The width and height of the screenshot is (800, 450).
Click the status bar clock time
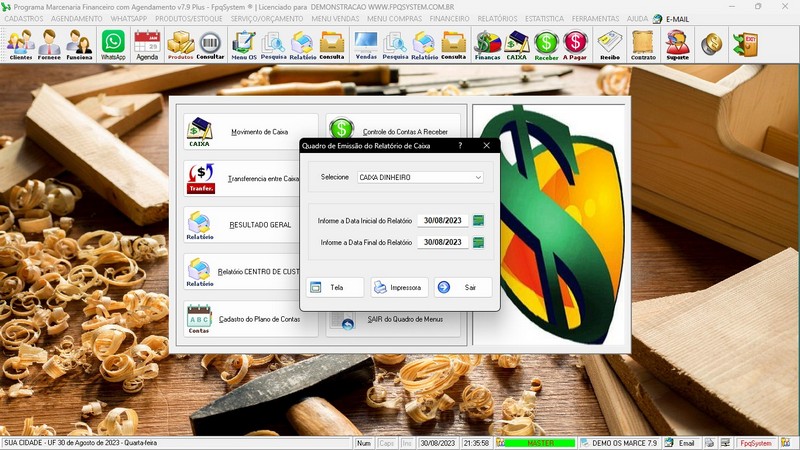[x=477, y=443]
